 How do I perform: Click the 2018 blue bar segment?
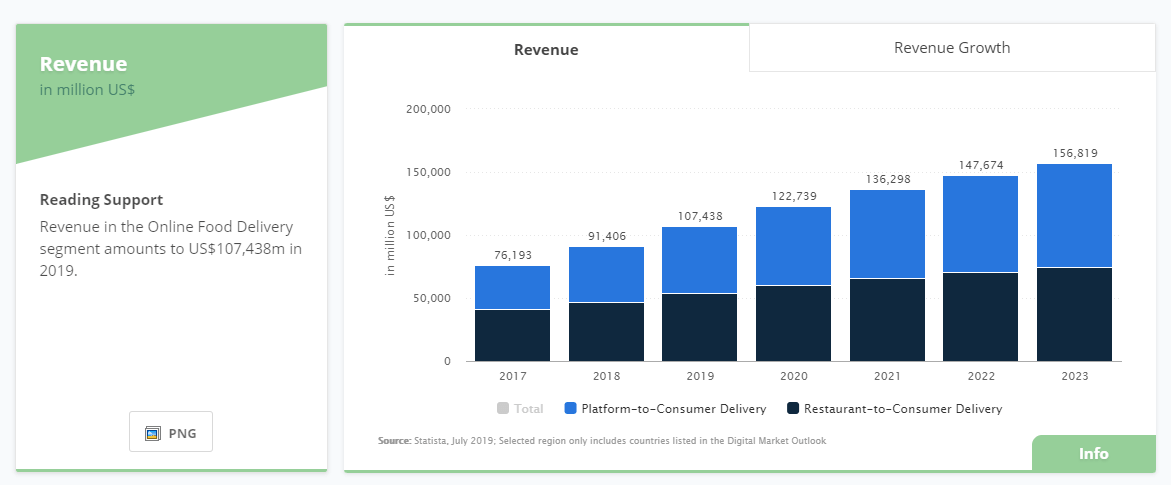(606, 274)
